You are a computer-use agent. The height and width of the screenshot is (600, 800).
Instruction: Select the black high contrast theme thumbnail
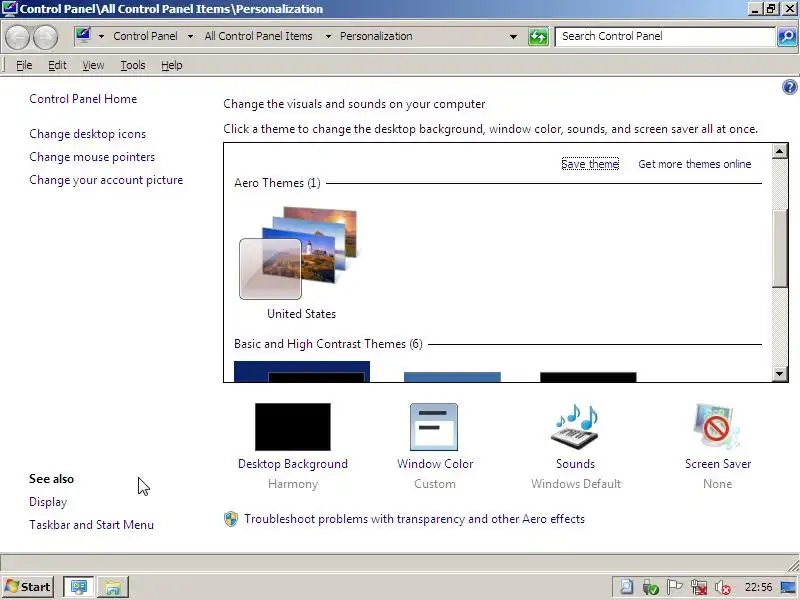(588, 377)
